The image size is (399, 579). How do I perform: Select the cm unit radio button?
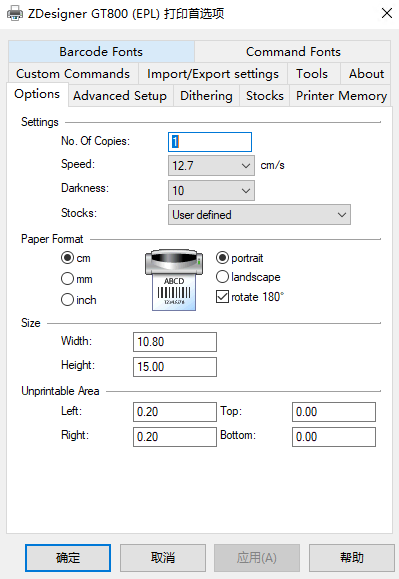(x=68, y=257)
